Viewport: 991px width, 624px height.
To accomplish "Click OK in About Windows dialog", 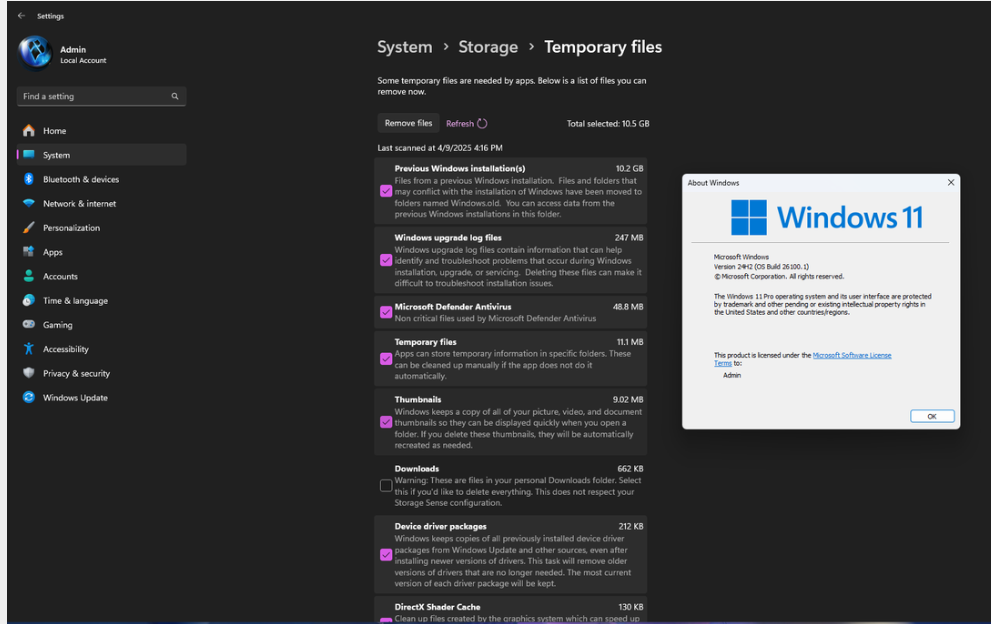I will (x=932, y=416).
